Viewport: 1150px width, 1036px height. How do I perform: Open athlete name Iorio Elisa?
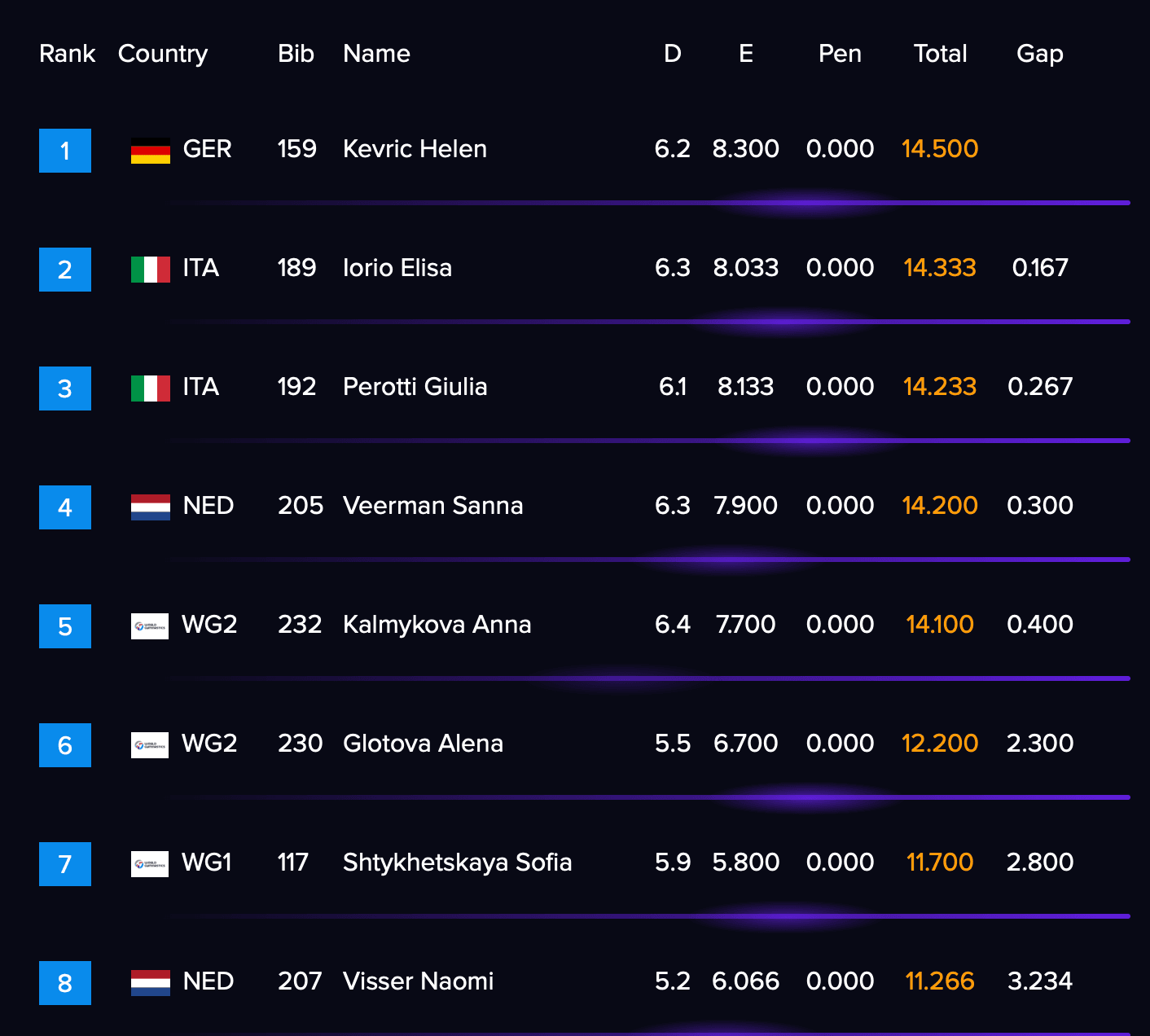397,268
